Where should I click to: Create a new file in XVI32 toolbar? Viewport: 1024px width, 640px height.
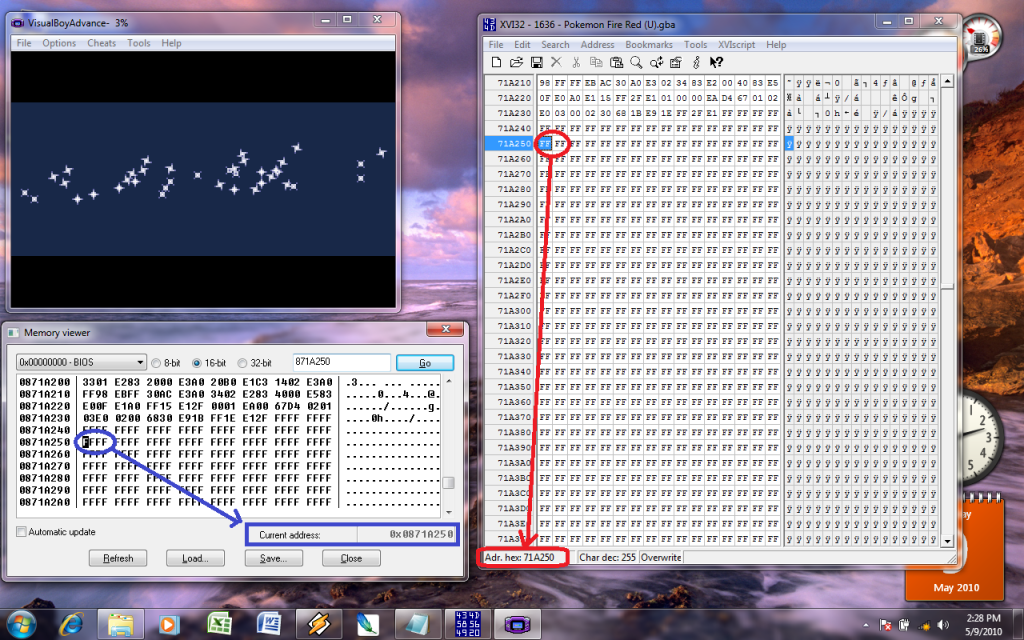pos(496,63)
